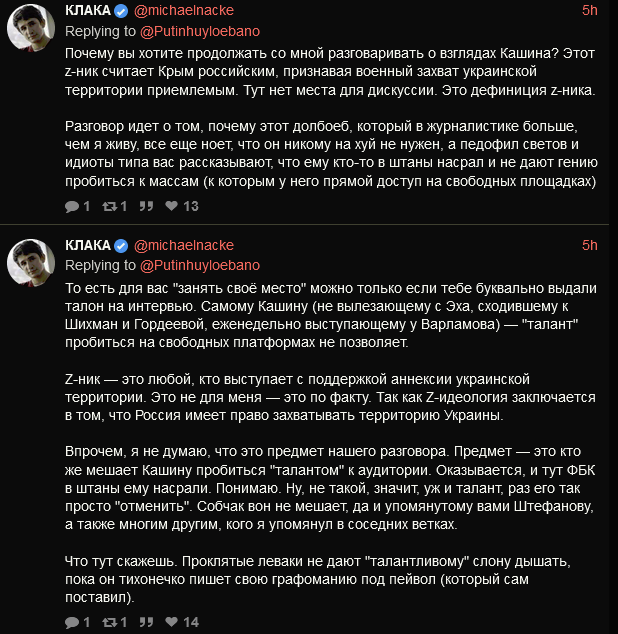Click the 5h timestamp on the 13-like tweet

pyautogui.click(x=589, y=11)
